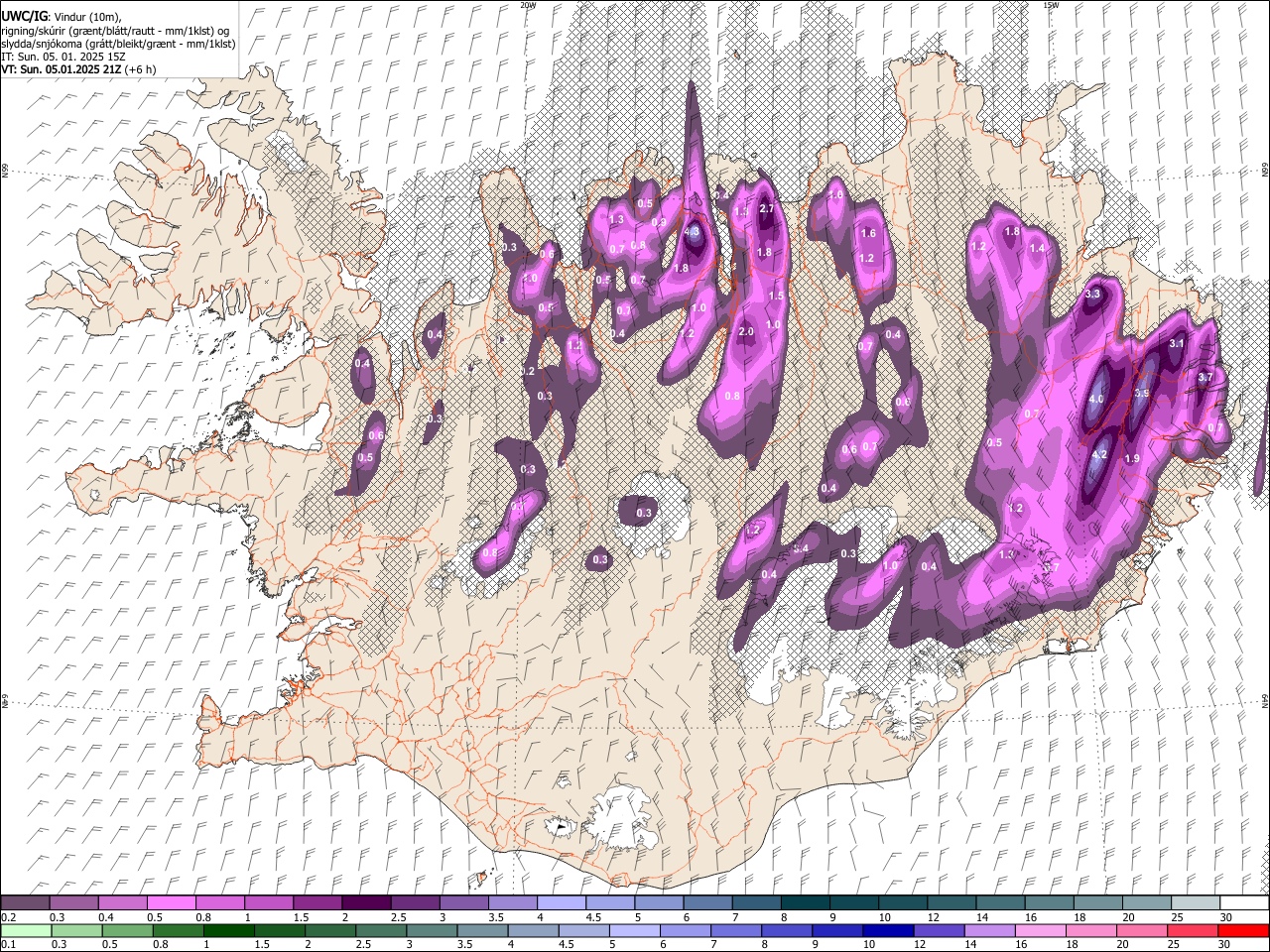Click white snow swatch after label 30

click(x=1242, y=902)
